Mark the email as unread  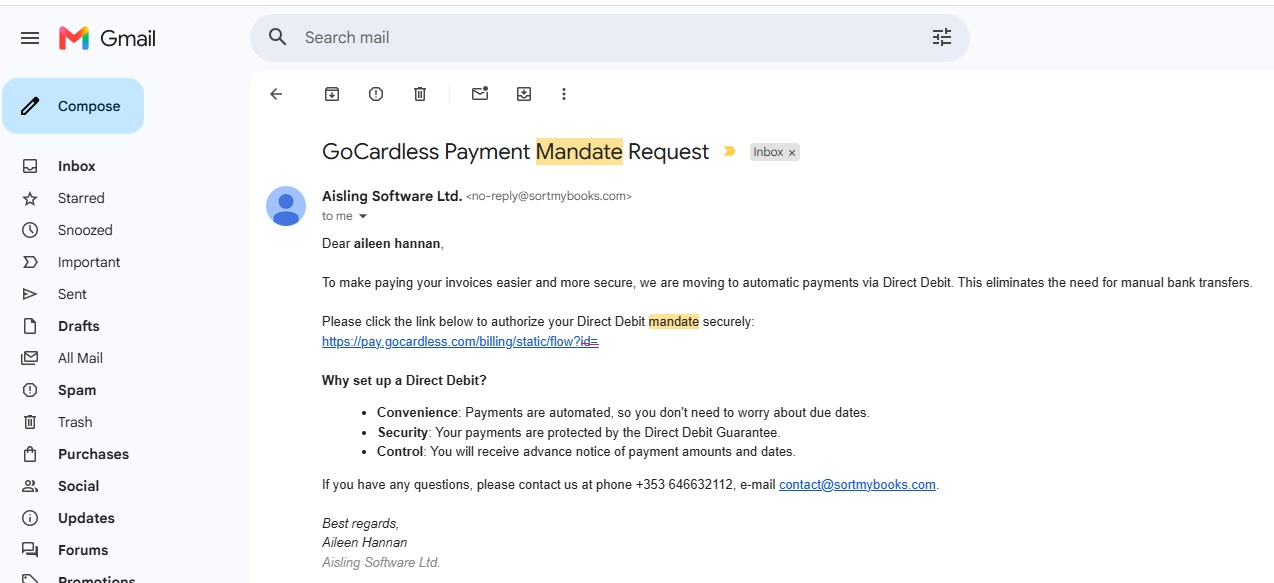point(480,94)
